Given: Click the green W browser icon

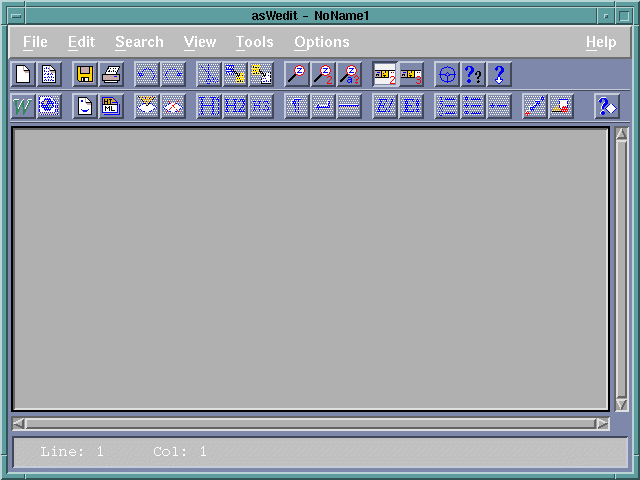Looking at the screenshot, I should 23,106.
